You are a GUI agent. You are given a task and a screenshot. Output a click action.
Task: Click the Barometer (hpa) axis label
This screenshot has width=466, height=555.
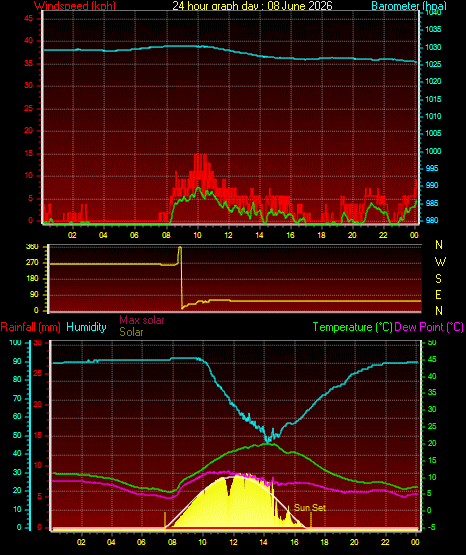pyautogui.click(x=409, y=6)
